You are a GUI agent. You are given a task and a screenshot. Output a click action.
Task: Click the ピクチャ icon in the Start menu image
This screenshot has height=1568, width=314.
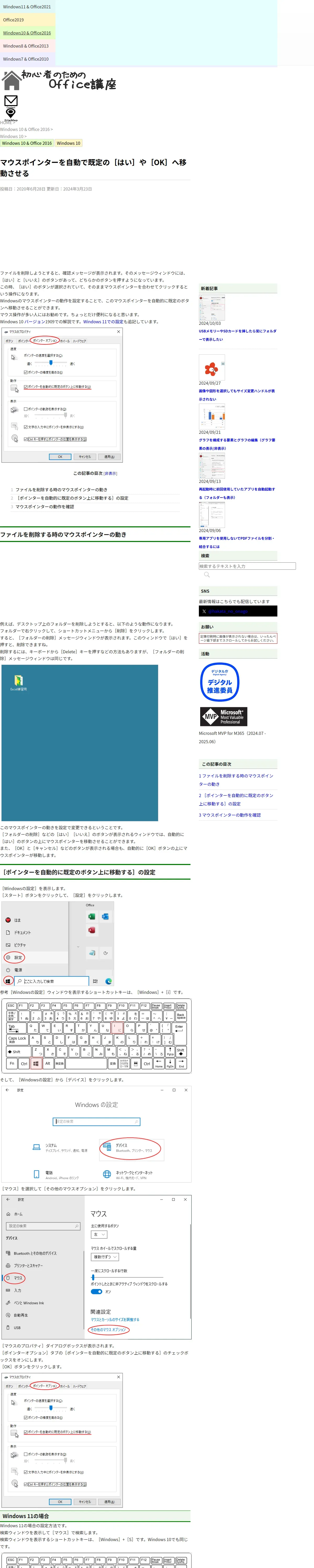[8, 945]
